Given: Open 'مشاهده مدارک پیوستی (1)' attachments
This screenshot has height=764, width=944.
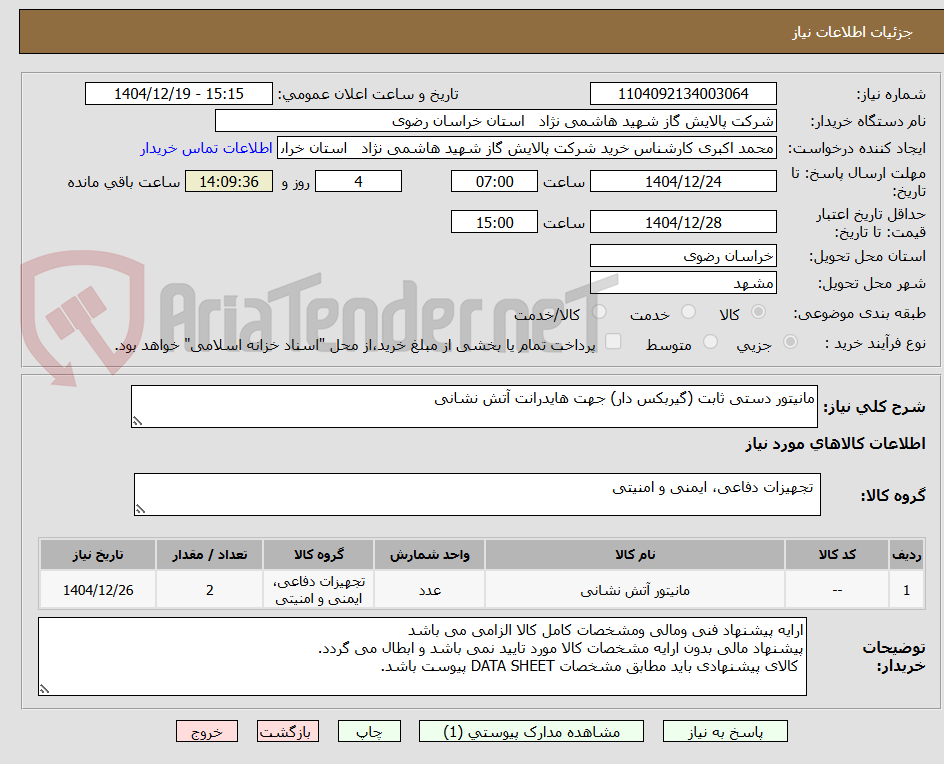Looking at the screenshot, I should tap(531, 731).
